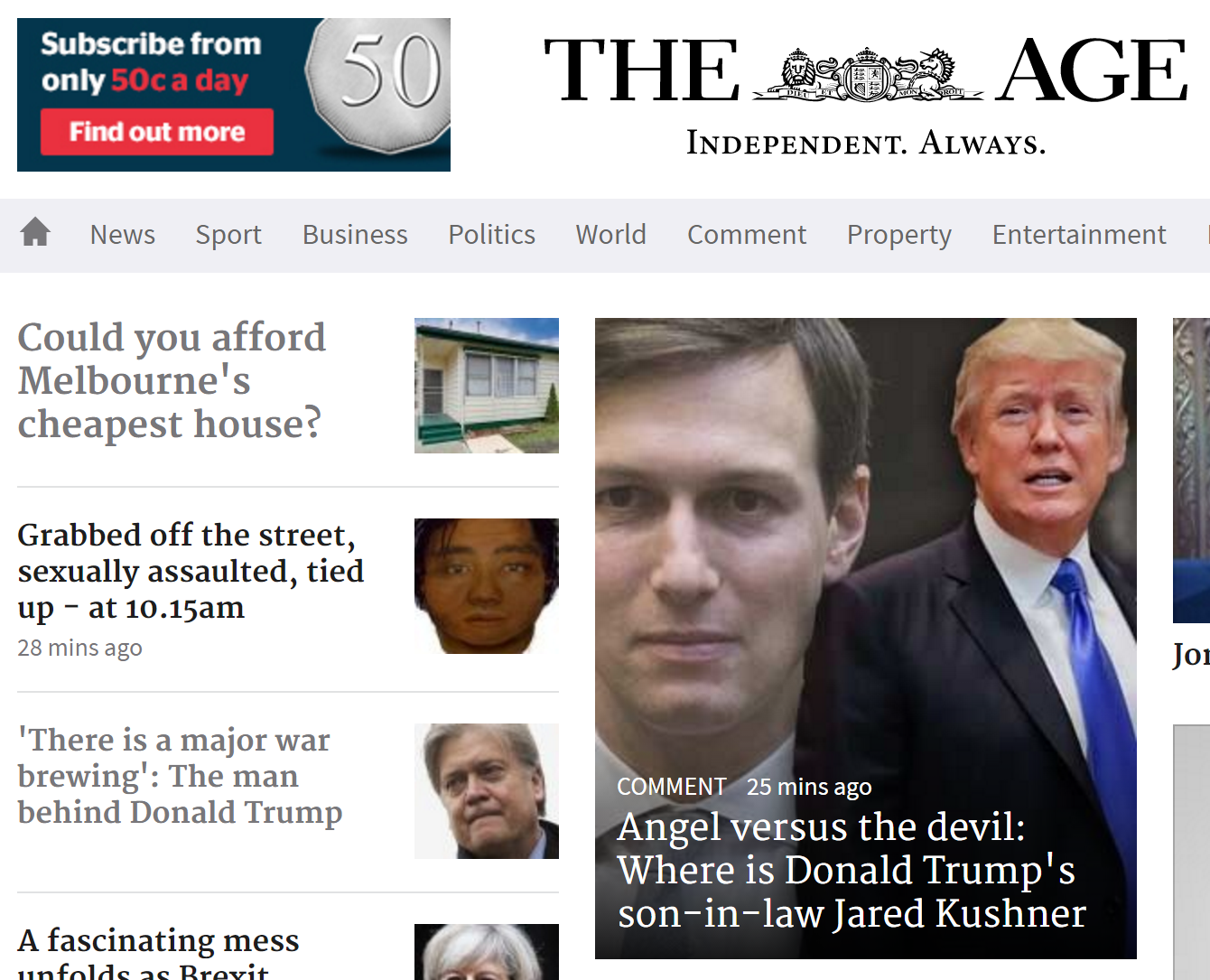
Task: Select Entertainment in the nav bar
Action: coord(1079,235)
